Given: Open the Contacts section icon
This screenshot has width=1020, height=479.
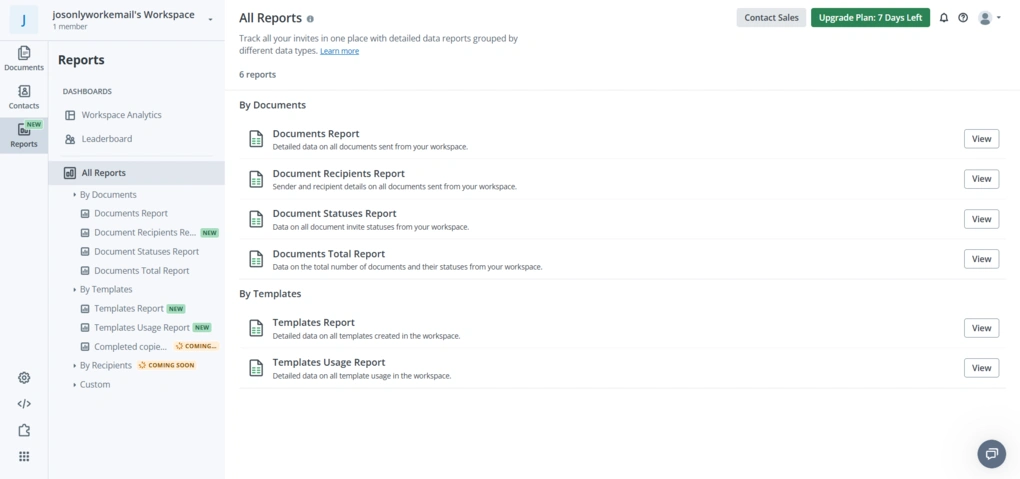Looking at the screenshot, I should [24, 91].
